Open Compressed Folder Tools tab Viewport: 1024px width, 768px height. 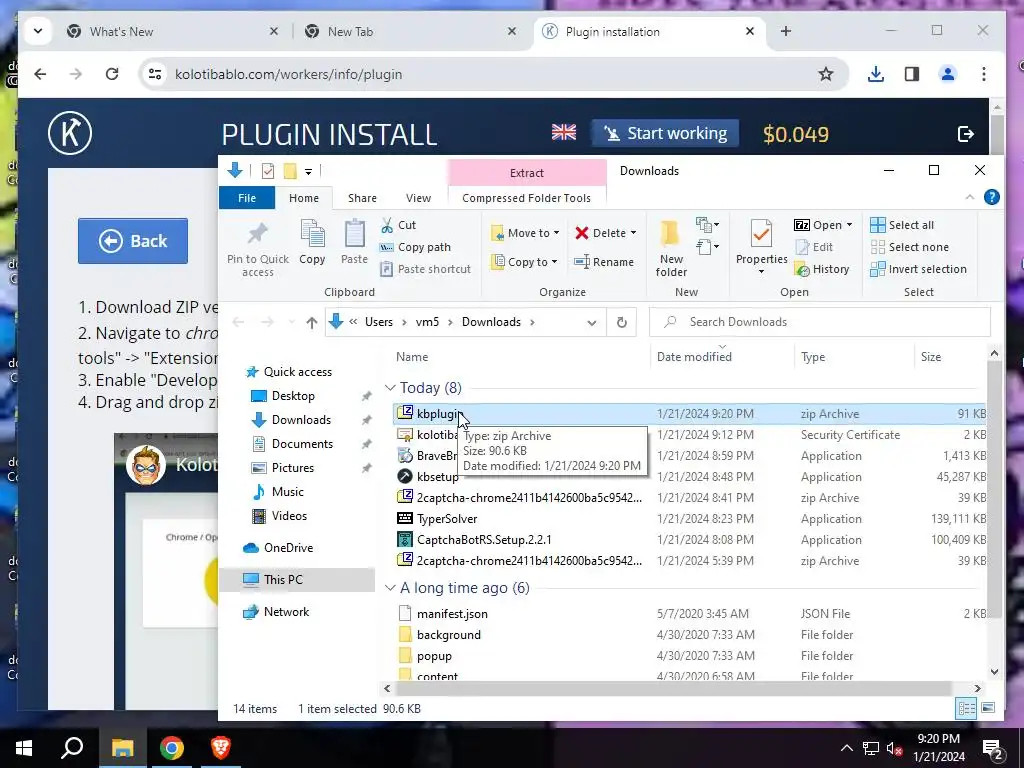click(526, 198)
